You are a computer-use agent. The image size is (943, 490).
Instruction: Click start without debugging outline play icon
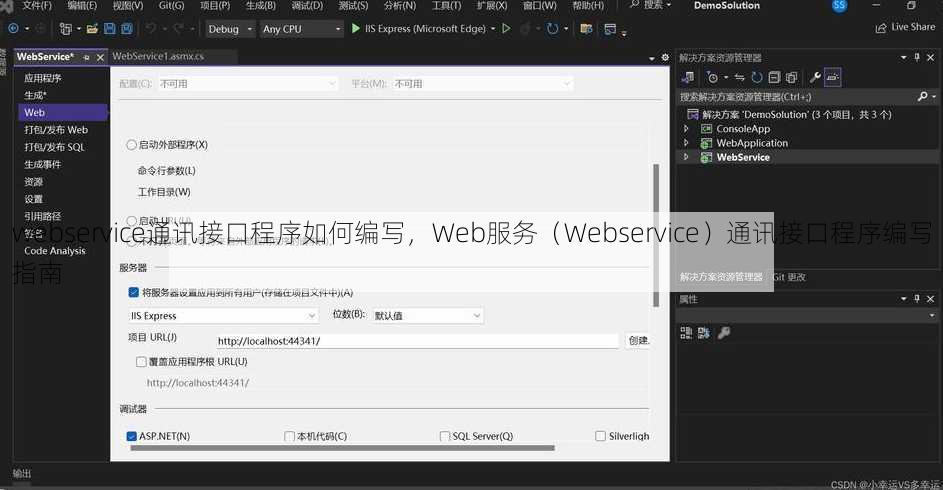click(x=506, y=28)
